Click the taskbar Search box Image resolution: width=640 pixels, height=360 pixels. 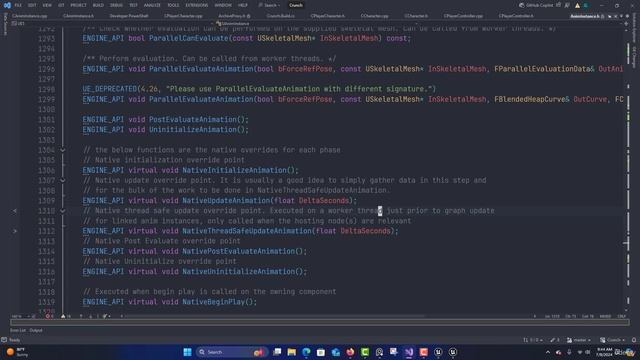click(x=231, y=352)
